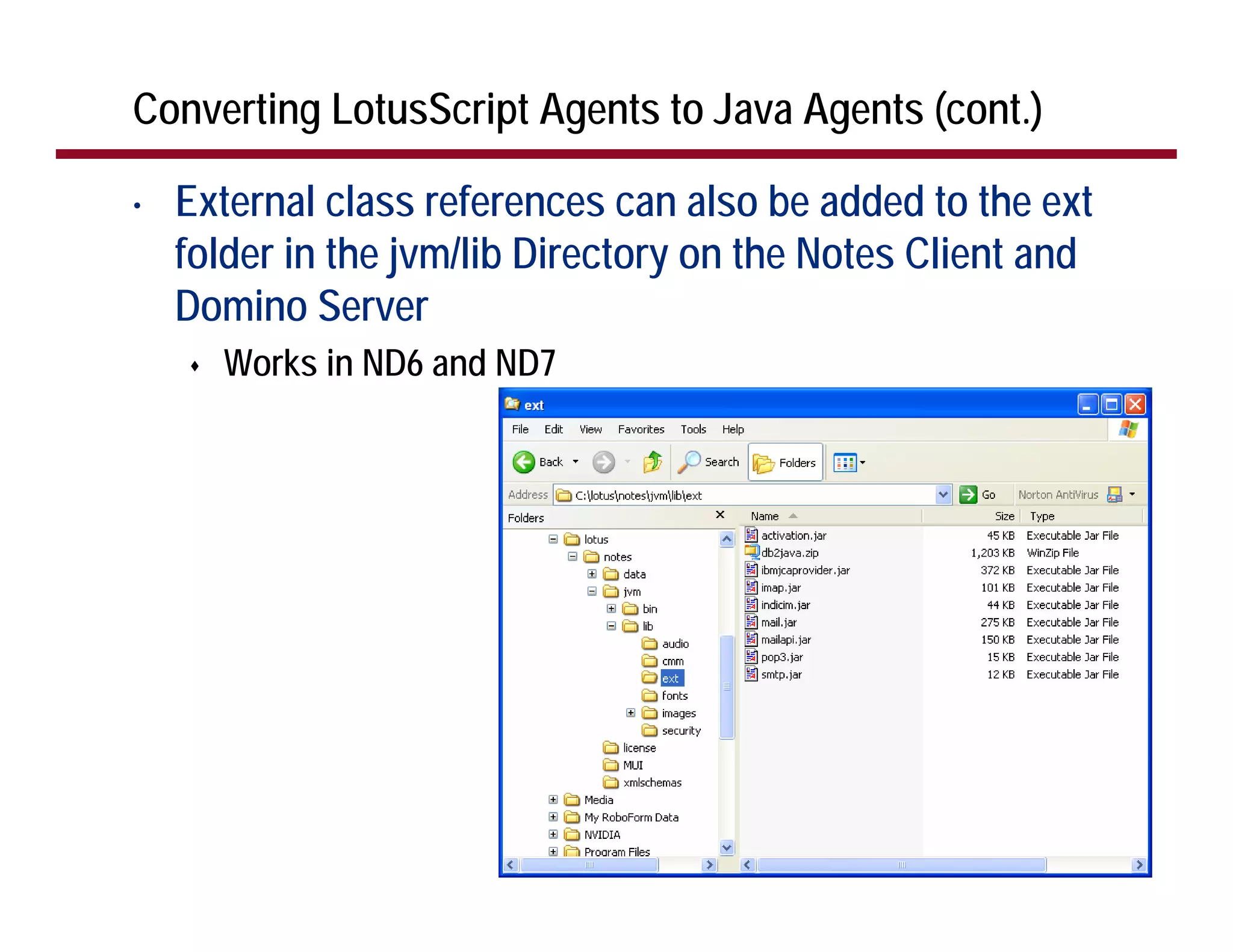Collapse the lotus folder tree node
The width and height of the screenshot is (1233, 952).
click(x=553, y=539)
